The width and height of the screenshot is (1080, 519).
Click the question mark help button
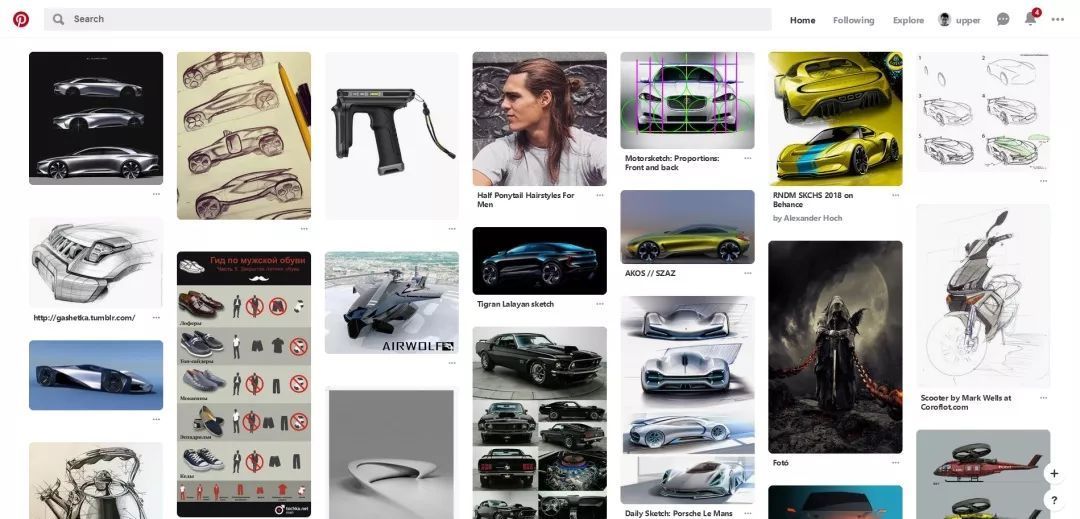1053,500
